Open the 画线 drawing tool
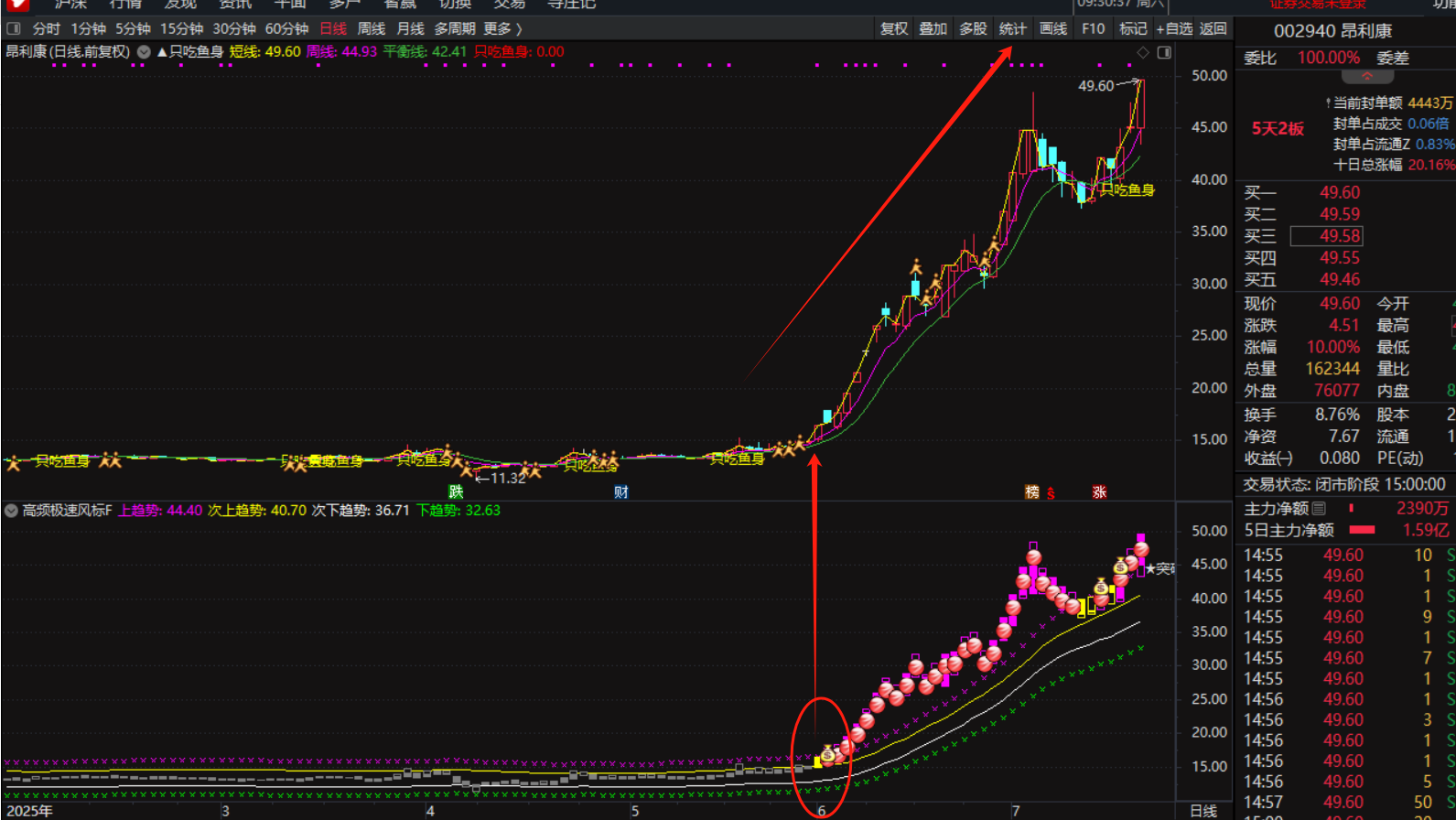 tap(1052, 28)
